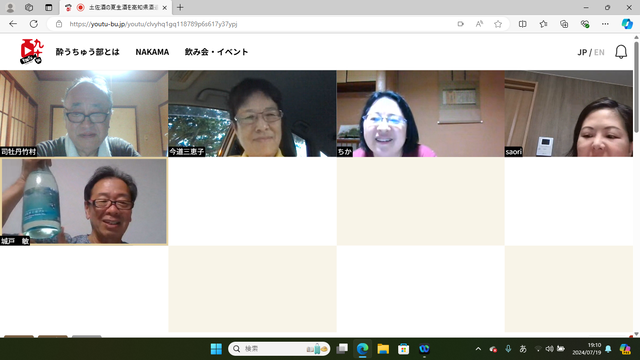640x360 pixels.
Task: Open workspaces icon in title bar
Action: 29,7
